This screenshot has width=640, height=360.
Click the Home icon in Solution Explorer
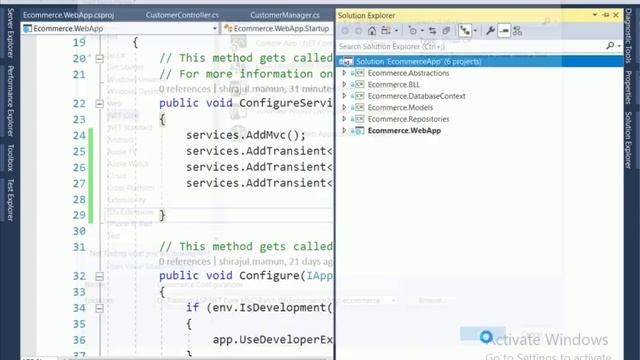(x=372, y=31)
